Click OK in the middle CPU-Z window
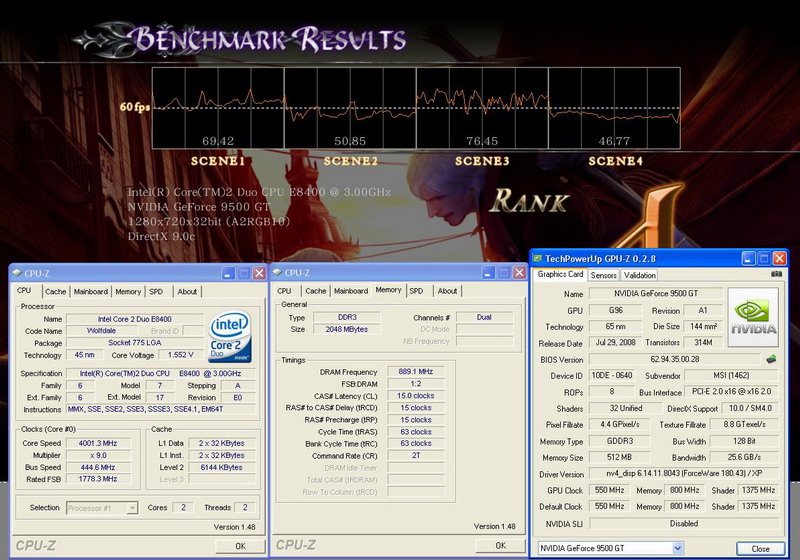The width and height of the screenshot is (800, 560). coord(501,546)
